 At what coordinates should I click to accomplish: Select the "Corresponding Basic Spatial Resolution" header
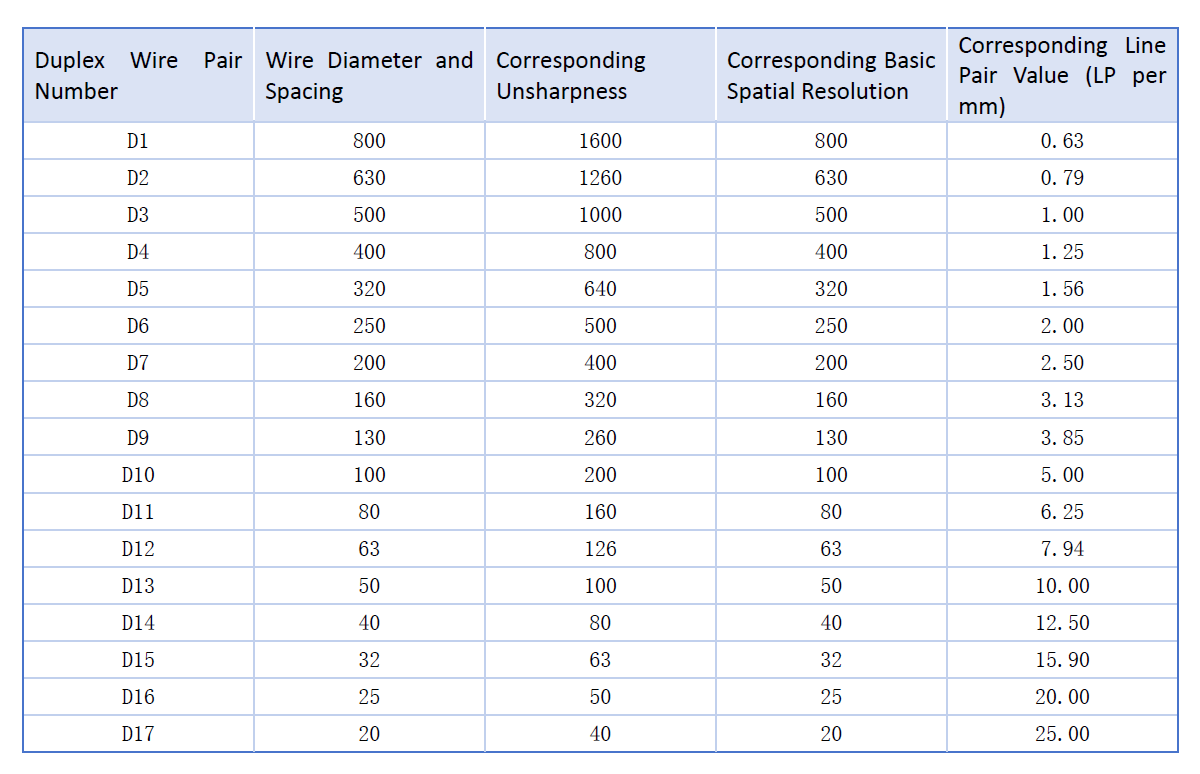point(831,76)
